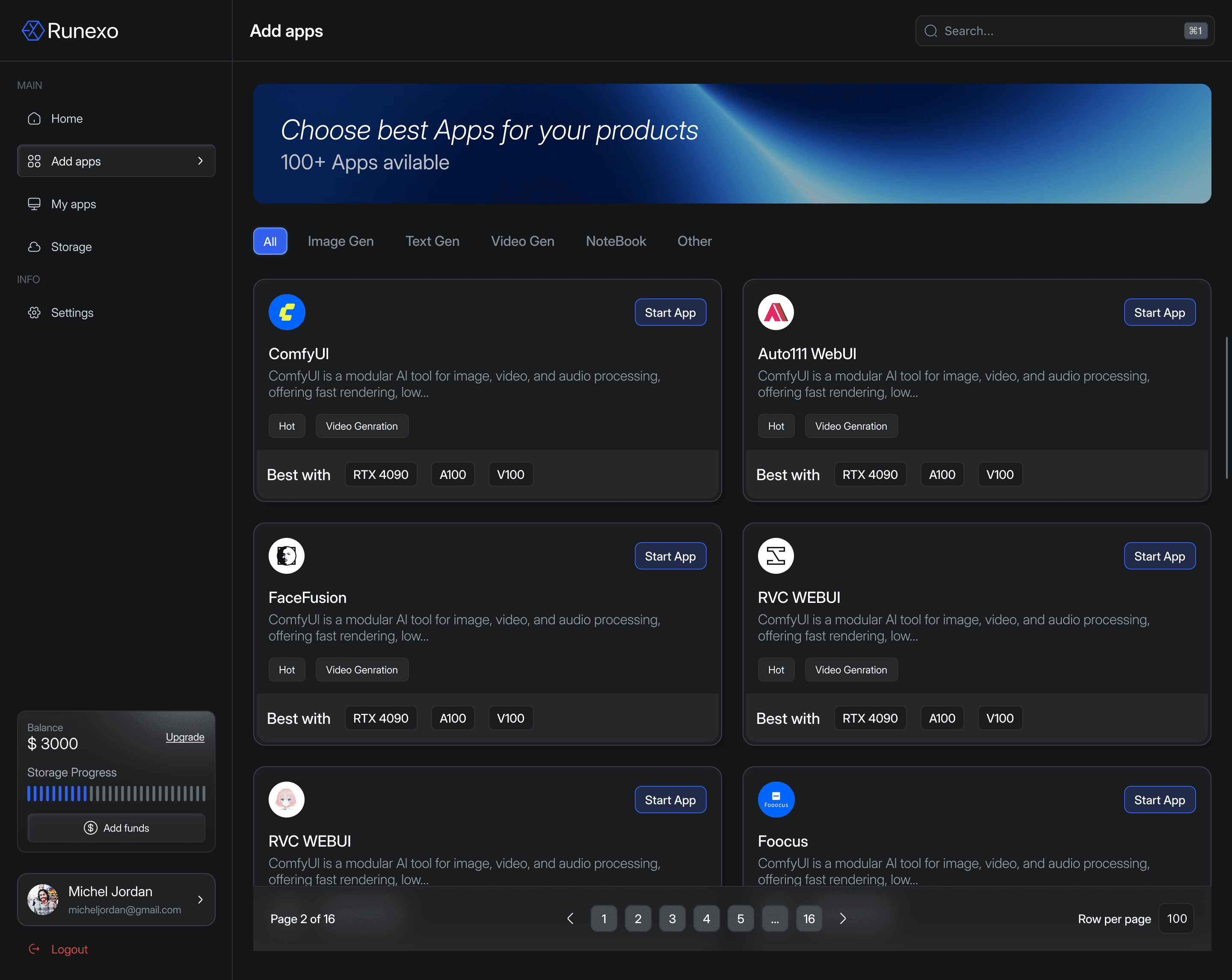The height and width of the screenshot is (980, 1232).
Task: Click the Storage Progress bar
Action: tap(116, 793)
